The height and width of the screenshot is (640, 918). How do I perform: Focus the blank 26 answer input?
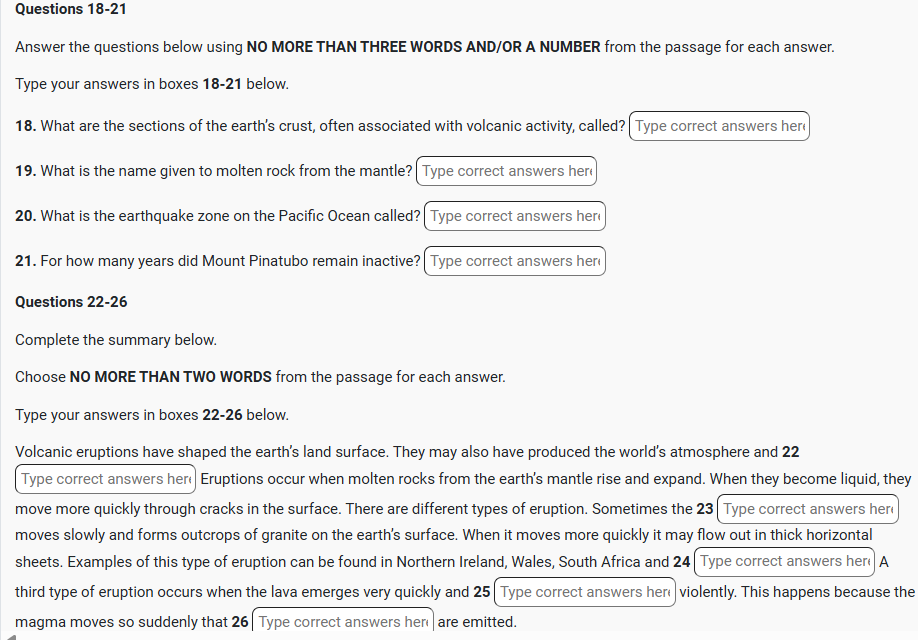[x=342, y=622]
